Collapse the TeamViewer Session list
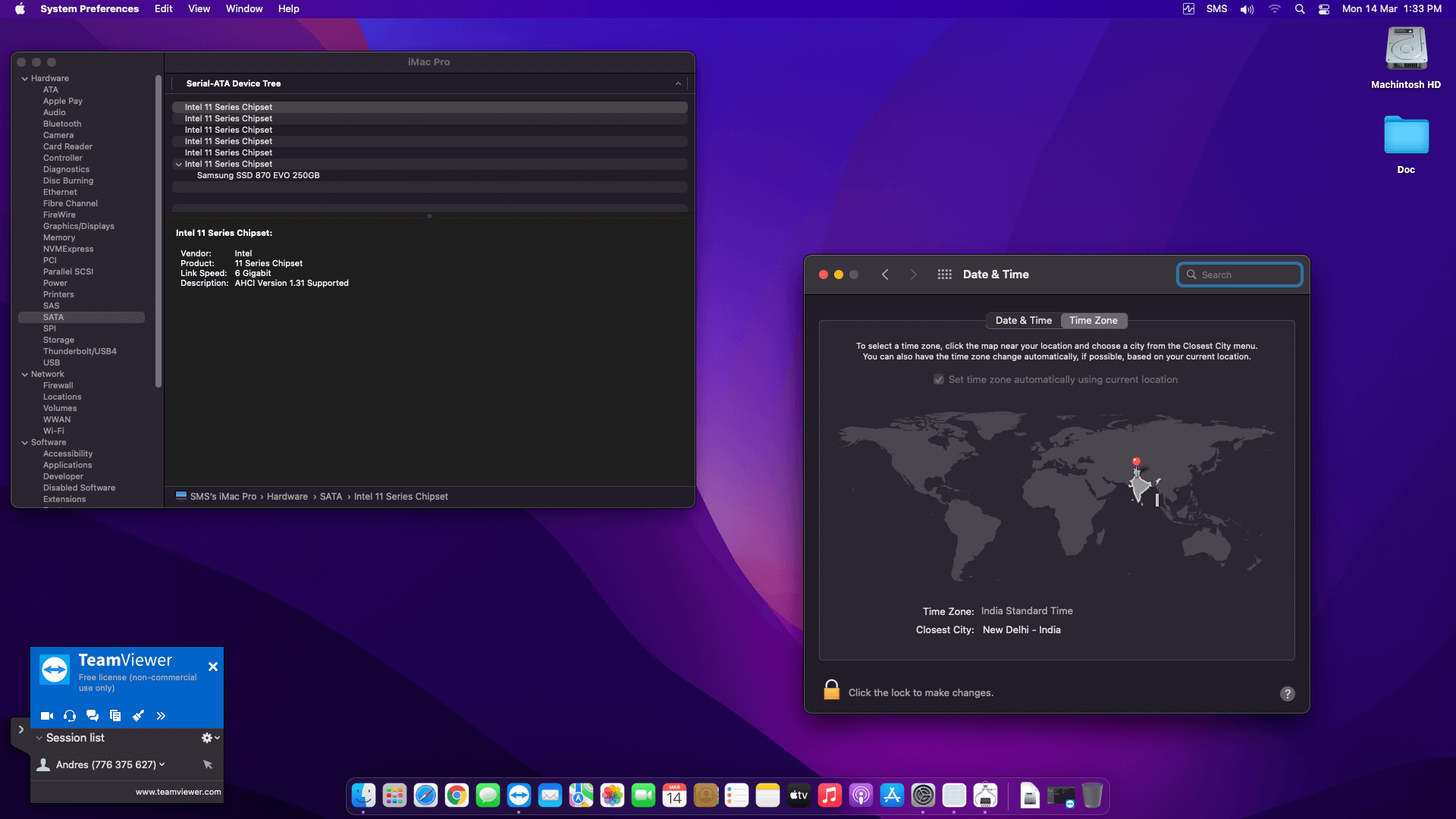 pos(39,738)
